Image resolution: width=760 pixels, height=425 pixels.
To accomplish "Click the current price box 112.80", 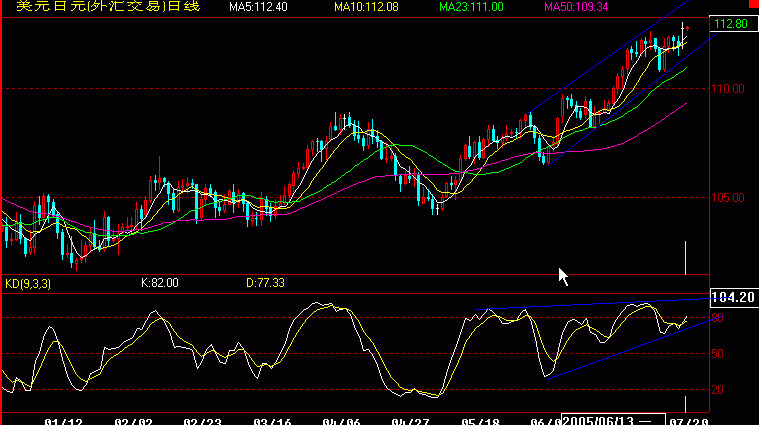I will coord(733,24).
